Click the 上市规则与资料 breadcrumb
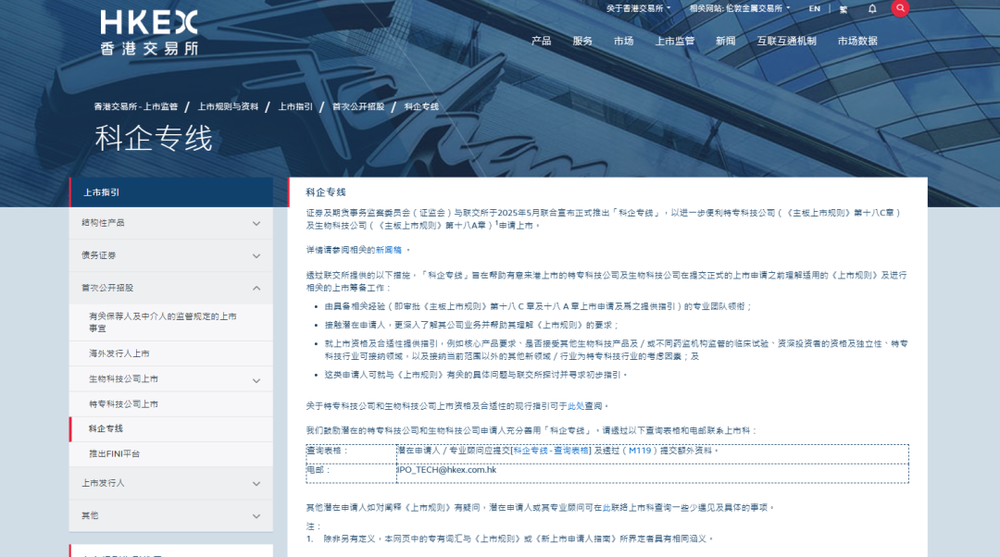 tap(228, 106)
